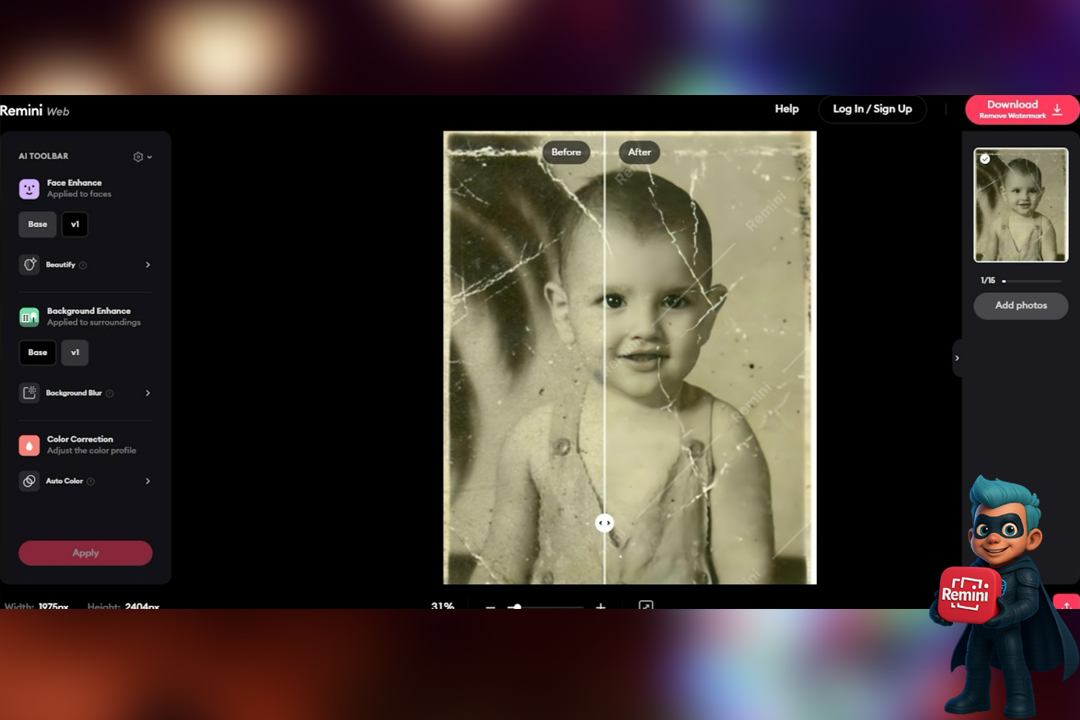Click the Face Enhance purple face icon
The height and width of the screenshot is (720, 1080).
point(29,188)
